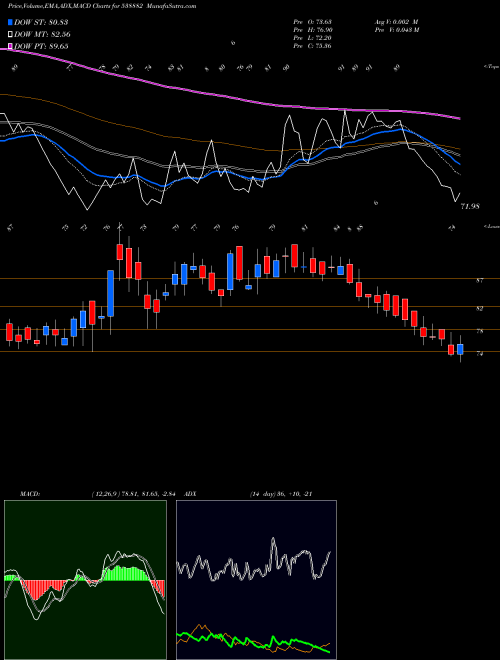Click the white DOW MT legend swatch
The image size is (500, 660).
pos(11,35)
